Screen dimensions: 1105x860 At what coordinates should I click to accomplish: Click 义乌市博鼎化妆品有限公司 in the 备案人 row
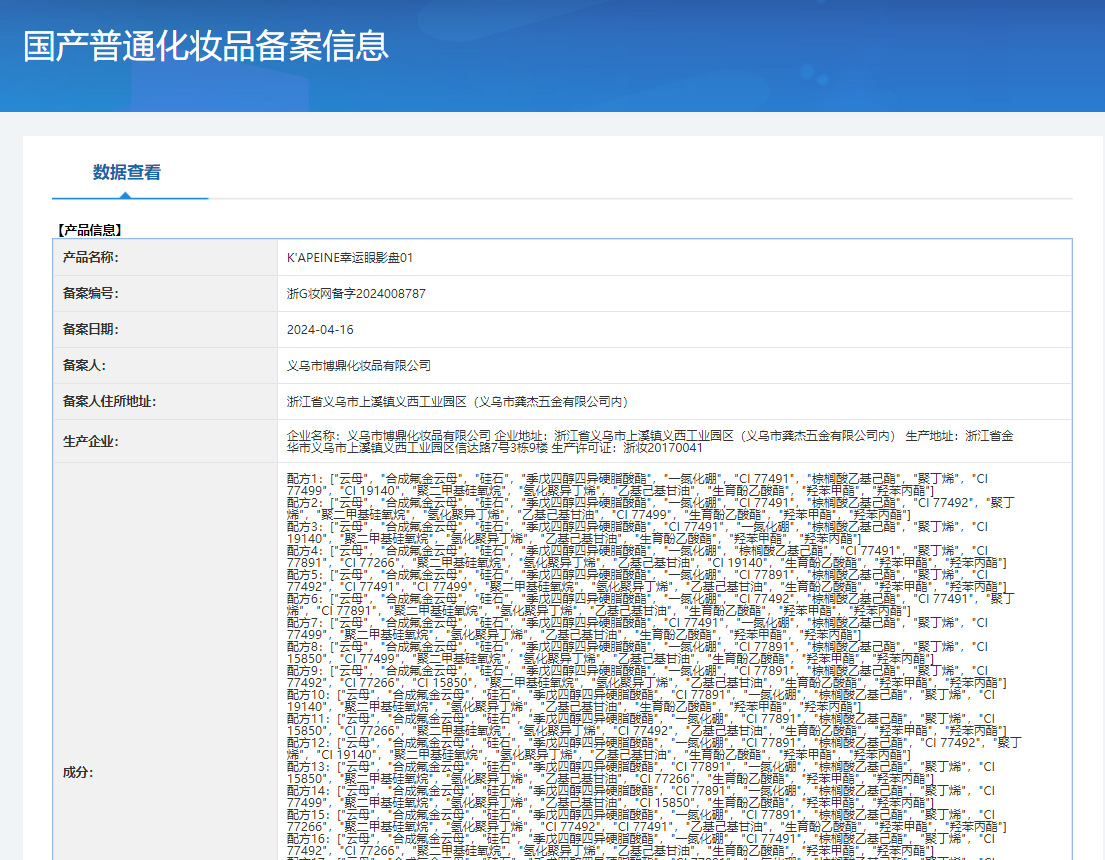359,365
